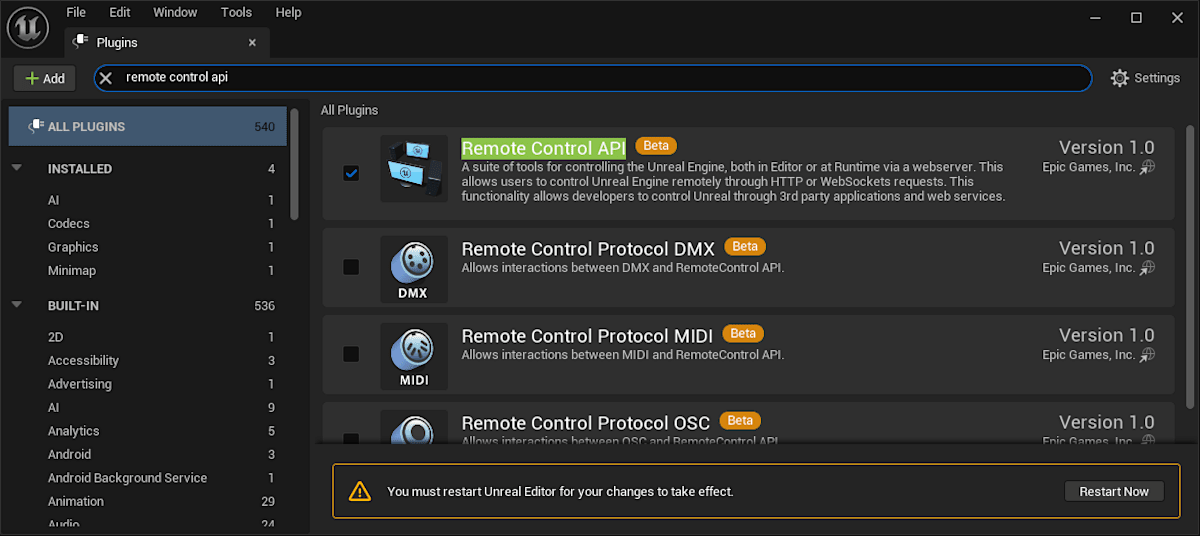Click the Remote Control Protocol OSC title
Image resolution: width=1200 pixels, height=536 pixels.
[x=587, y=422]
